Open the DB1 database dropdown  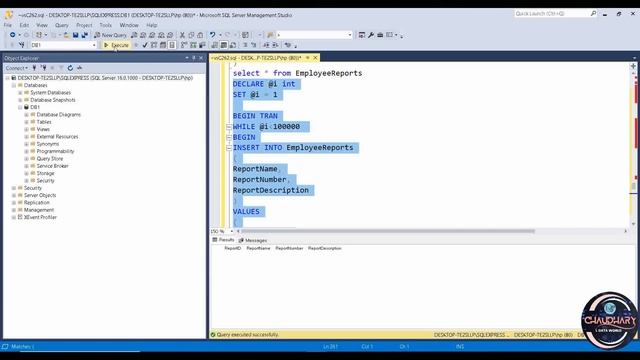coord(94,45)
